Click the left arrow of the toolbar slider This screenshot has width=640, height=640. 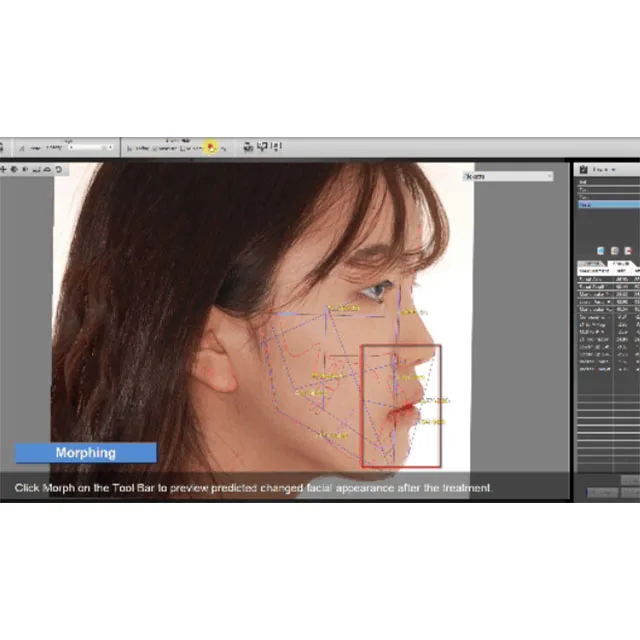[71, 147]
